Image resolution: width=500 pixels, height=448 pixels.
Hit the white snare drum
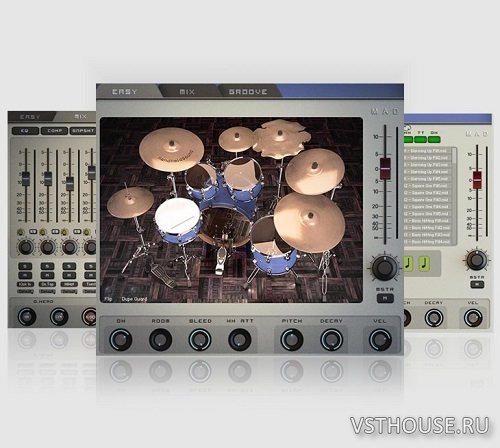(x=177, y=216)
